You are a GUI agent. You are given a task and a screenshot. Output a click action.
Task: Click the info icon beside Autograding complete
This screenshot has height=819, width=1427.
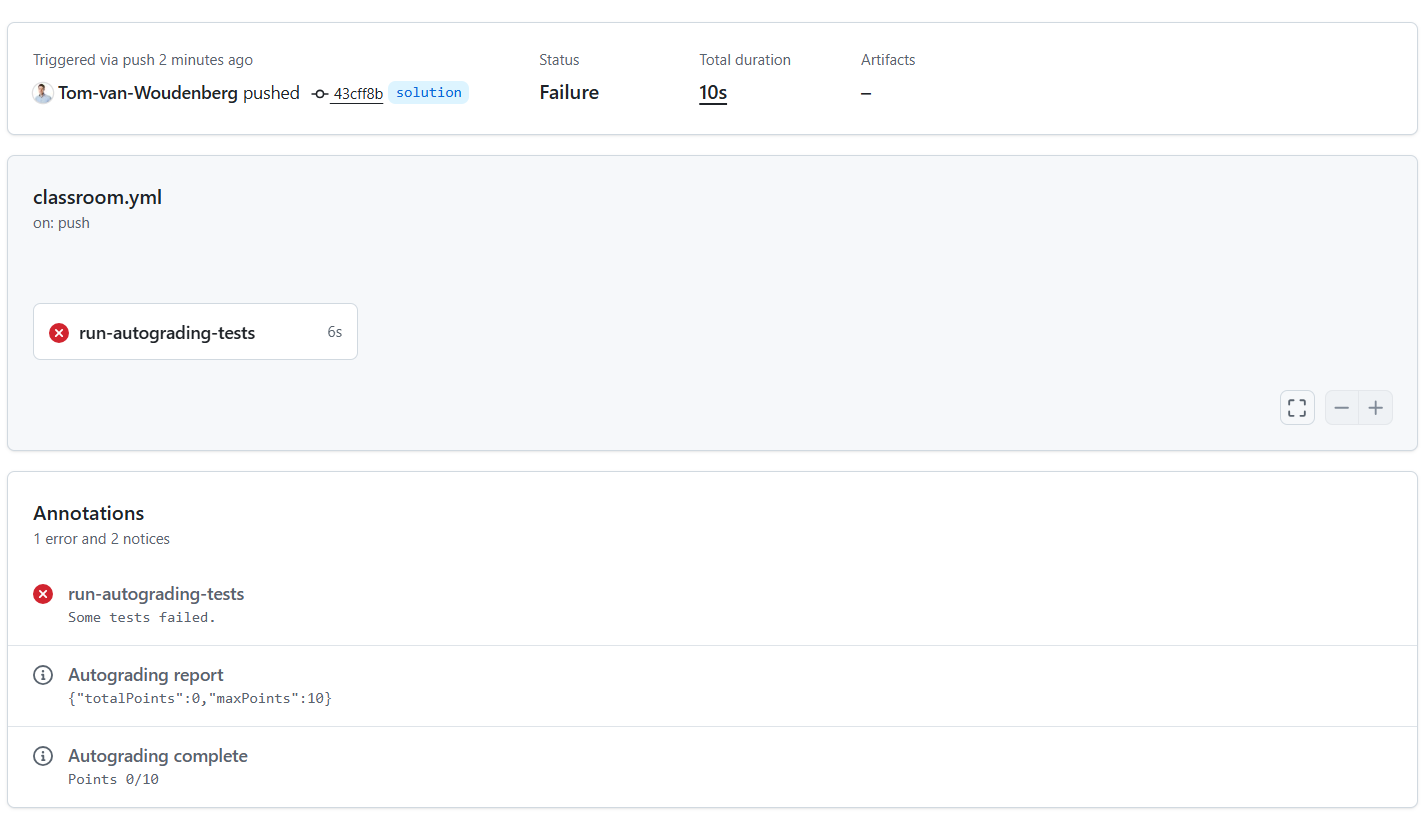coord(43,756)
